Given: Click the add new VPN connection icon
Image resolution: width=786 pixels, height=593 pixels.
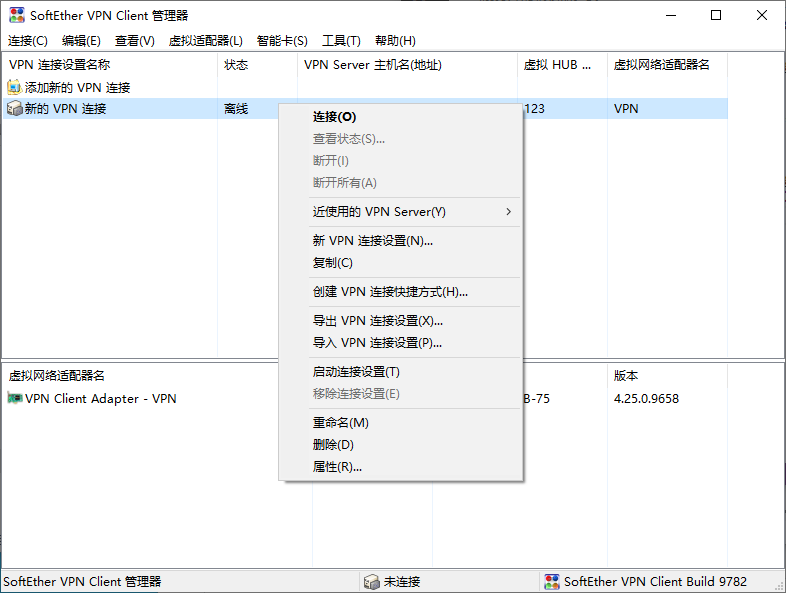Looking at the screenshot, I should tap(14, 87).
